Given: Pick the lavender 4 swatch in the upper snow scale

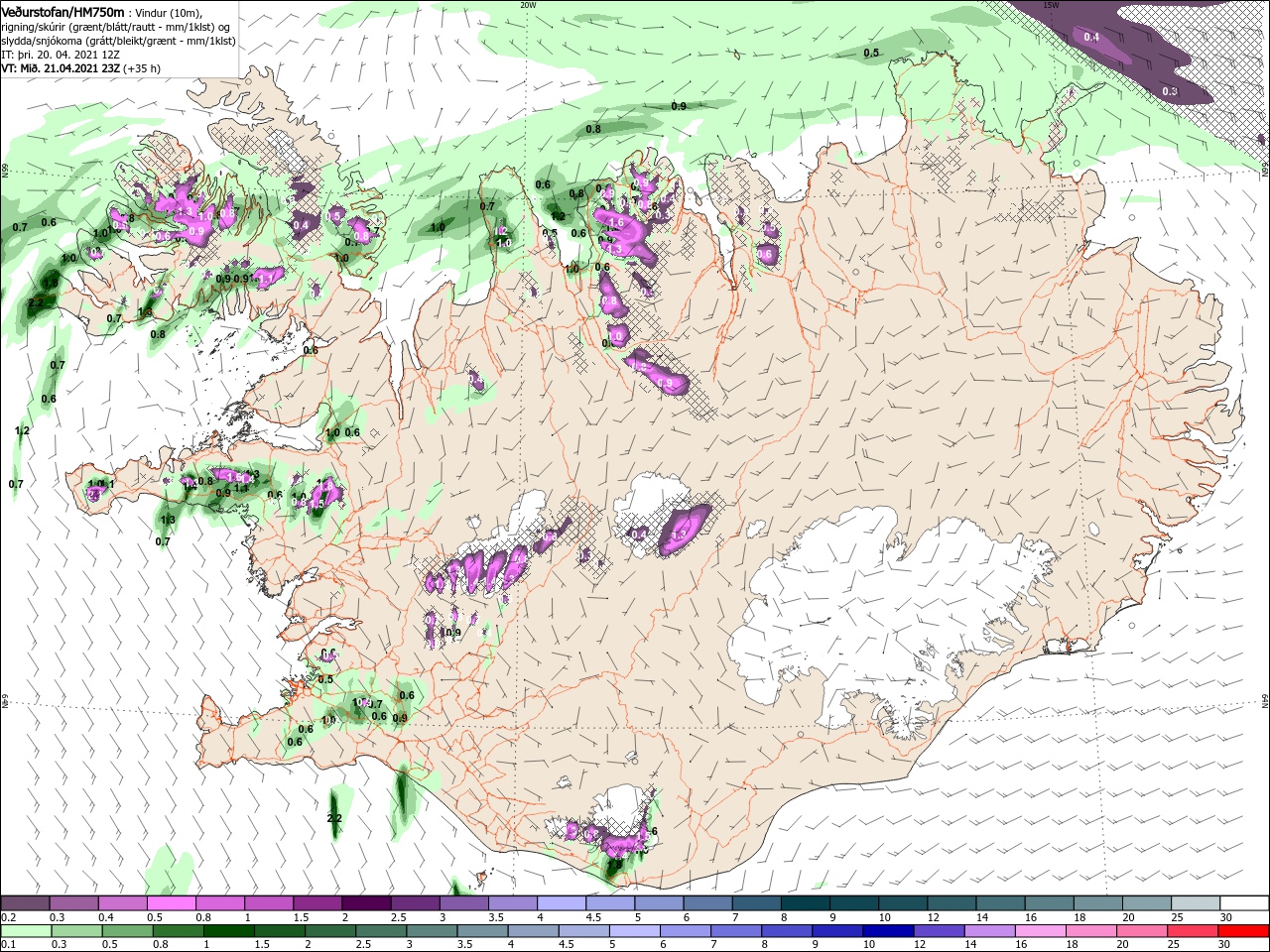Looking at the screenshot, I should (562, 903).
